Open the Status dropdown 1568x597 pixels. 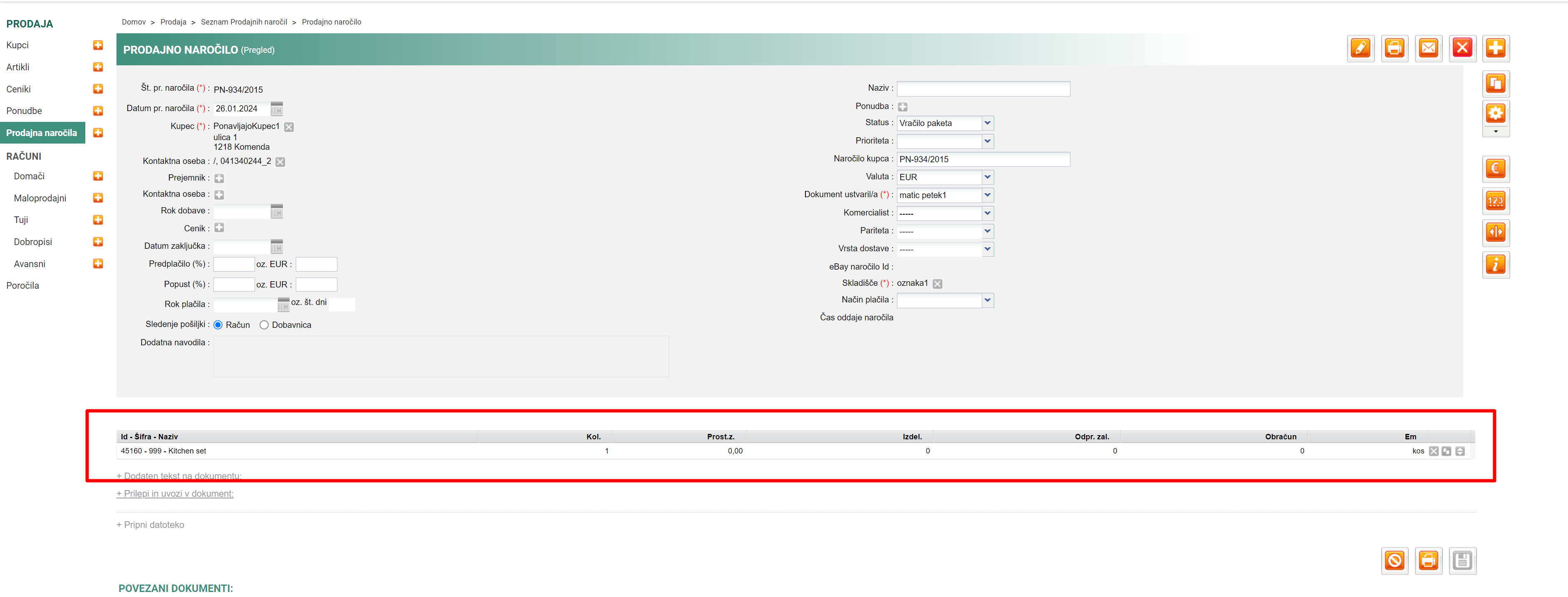[987, 123]
